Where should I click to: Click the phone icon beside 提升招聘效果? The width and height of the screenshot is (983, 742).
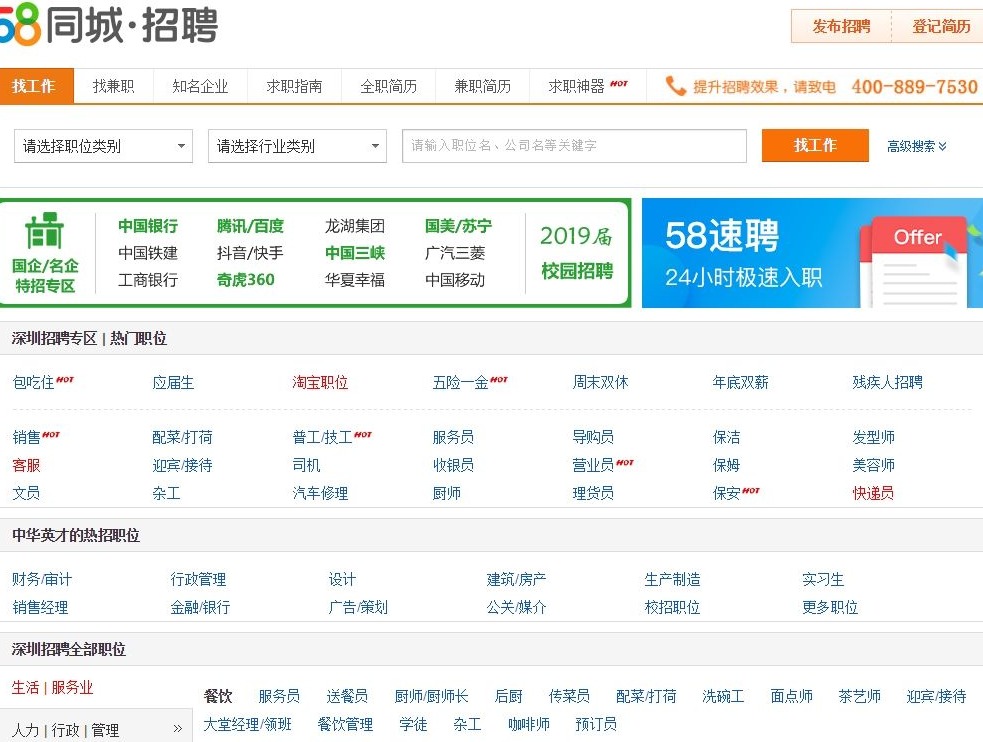675,86
